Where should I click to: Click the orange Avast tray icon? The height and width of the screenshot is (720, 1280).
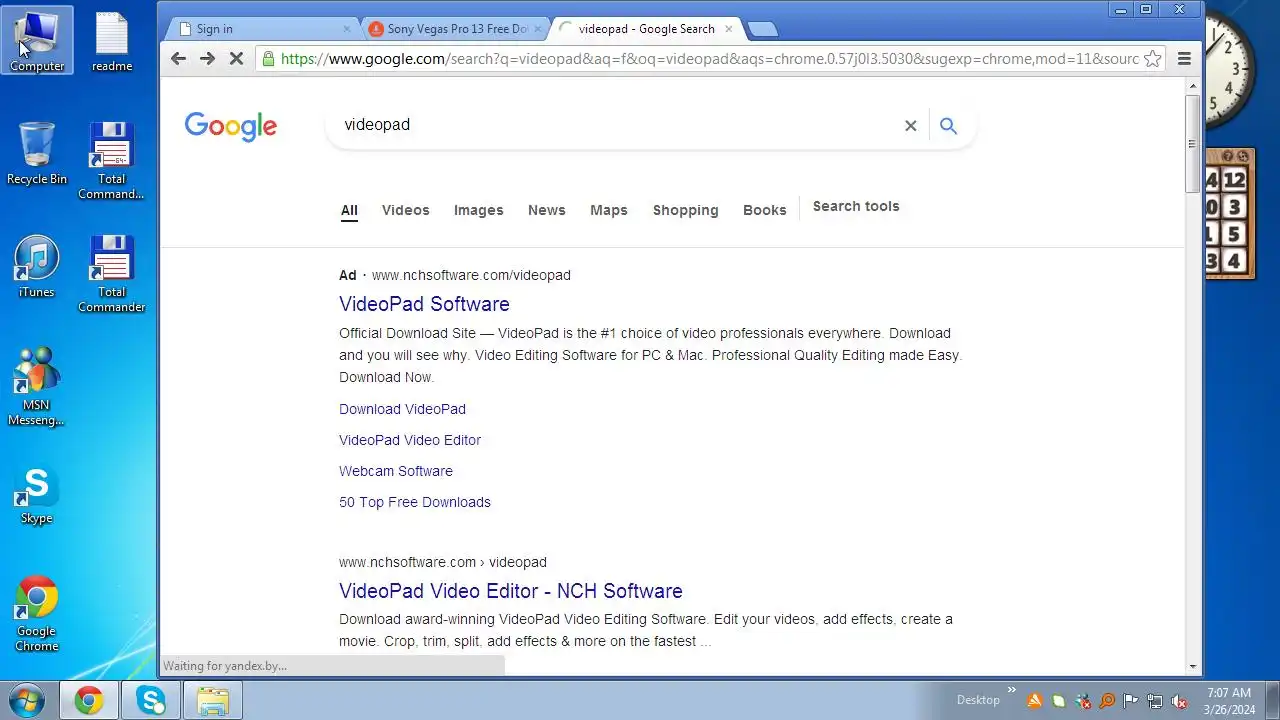pyautogui.click(x=1035, y=701)
